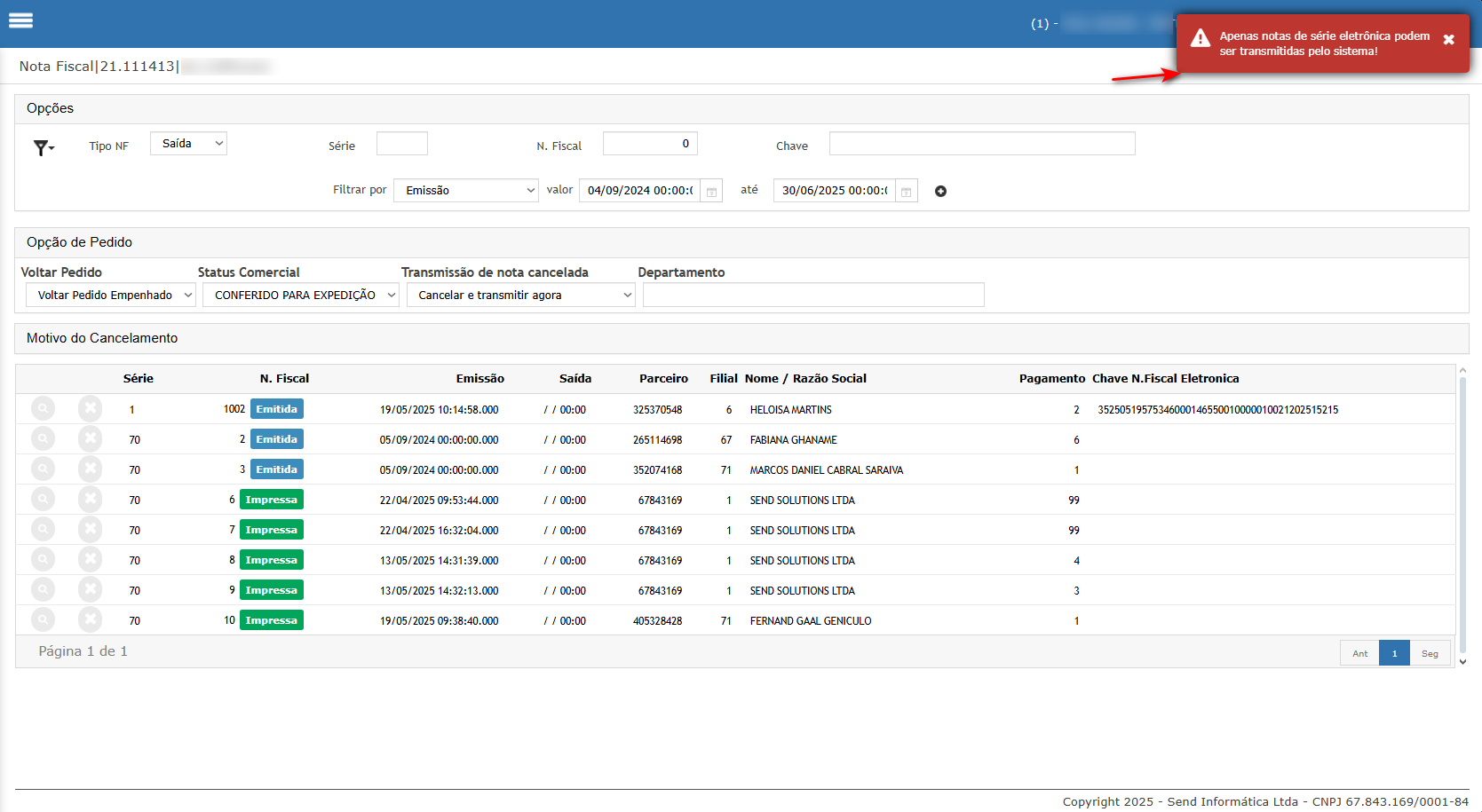Click Impressa badge of note 8
This screenshot has width=1482, height=812.
pyautogui.click(x=272, y=560)
